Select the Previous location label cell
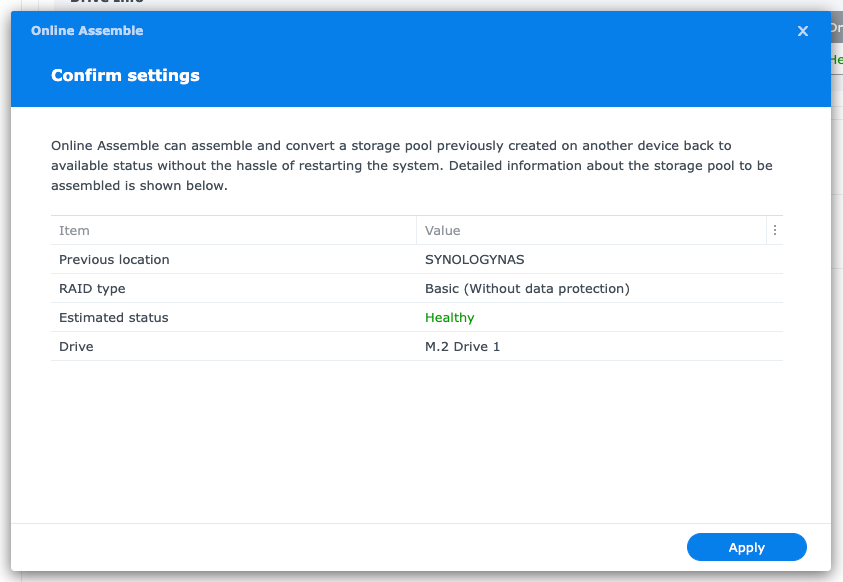Viewport: 843px width, 582px height. [233, 260]
